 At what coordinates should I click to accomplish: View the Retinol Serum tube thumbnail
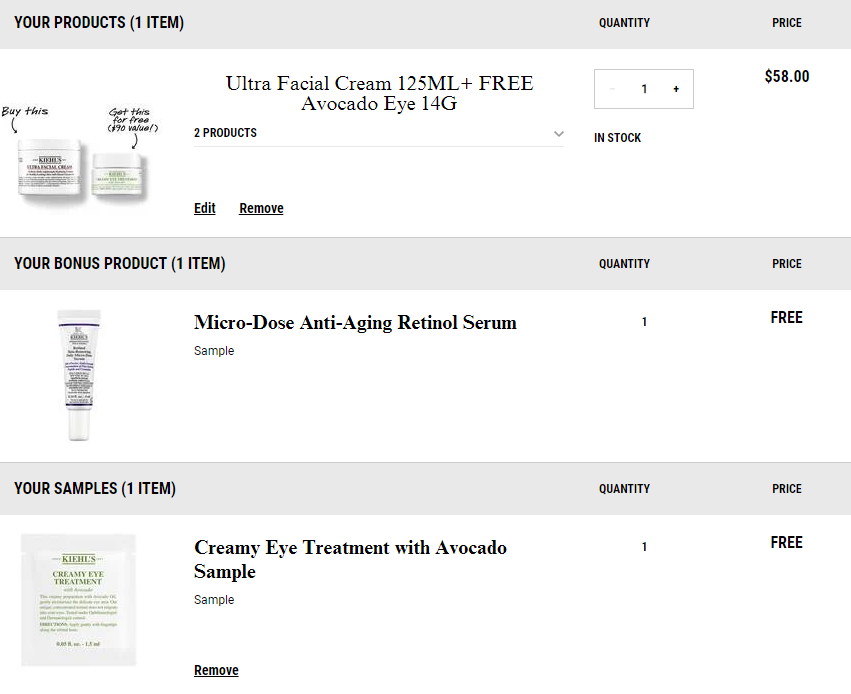[79, 375]
